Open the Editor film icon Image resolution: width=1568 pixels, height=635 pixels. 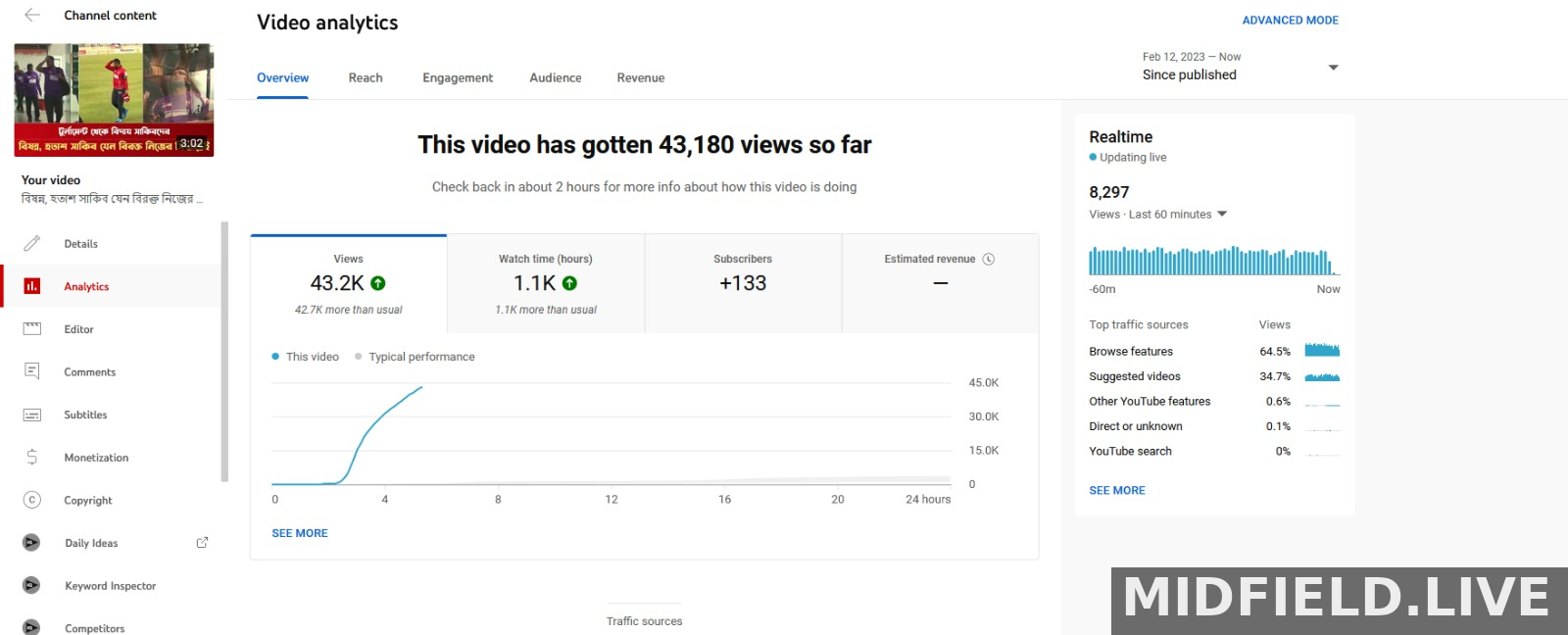32,329
